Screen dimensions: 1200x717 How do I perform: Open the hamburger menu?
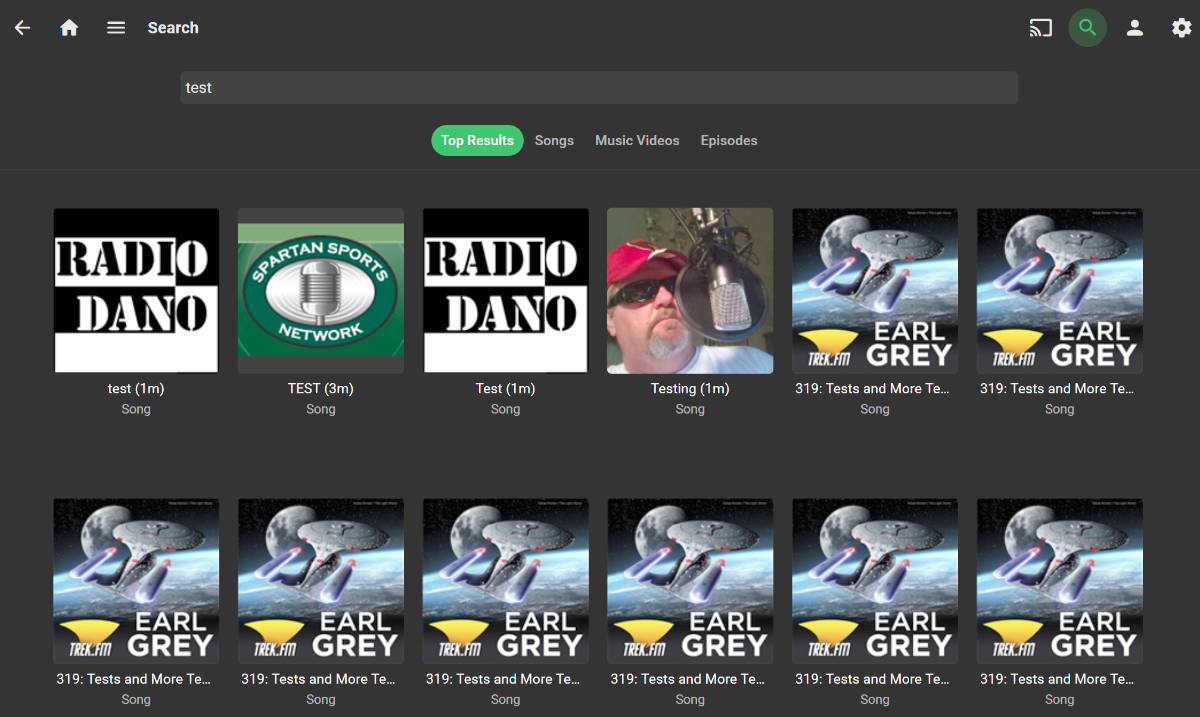tap(116, 28)
